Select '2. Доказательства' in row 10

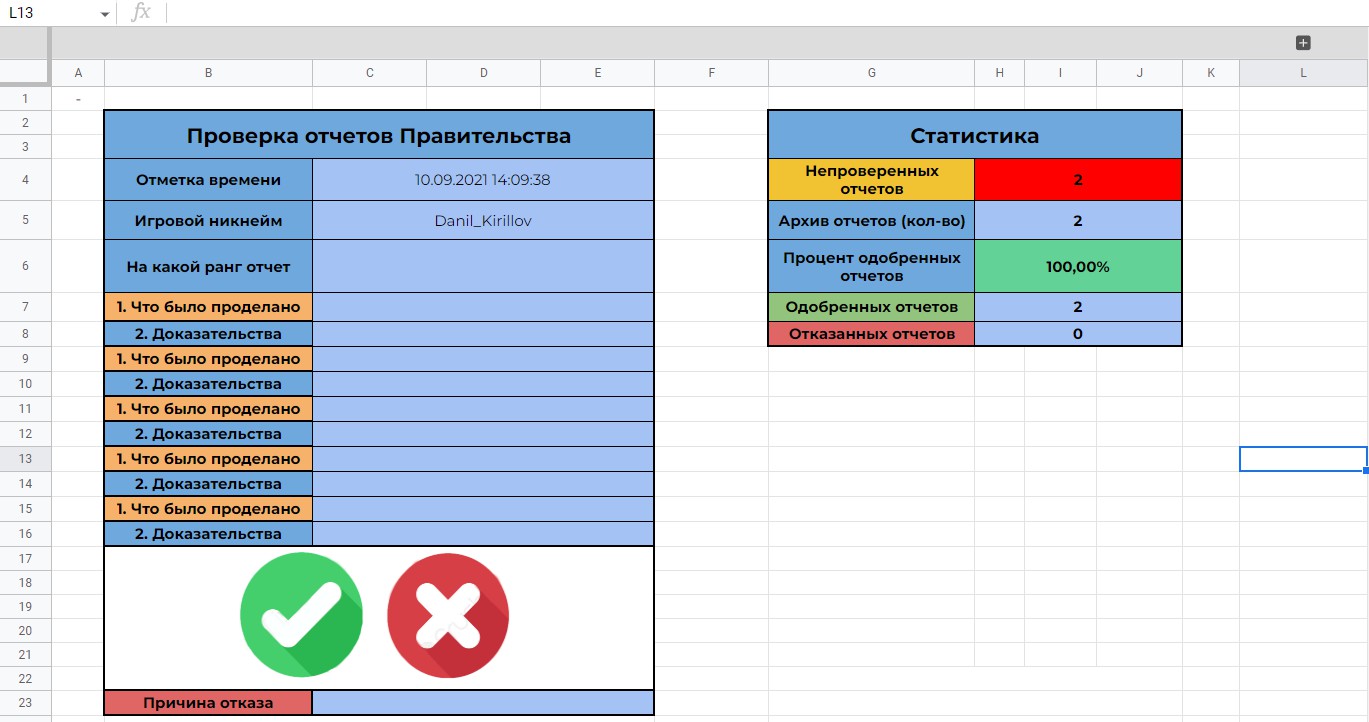click(208, 384)
